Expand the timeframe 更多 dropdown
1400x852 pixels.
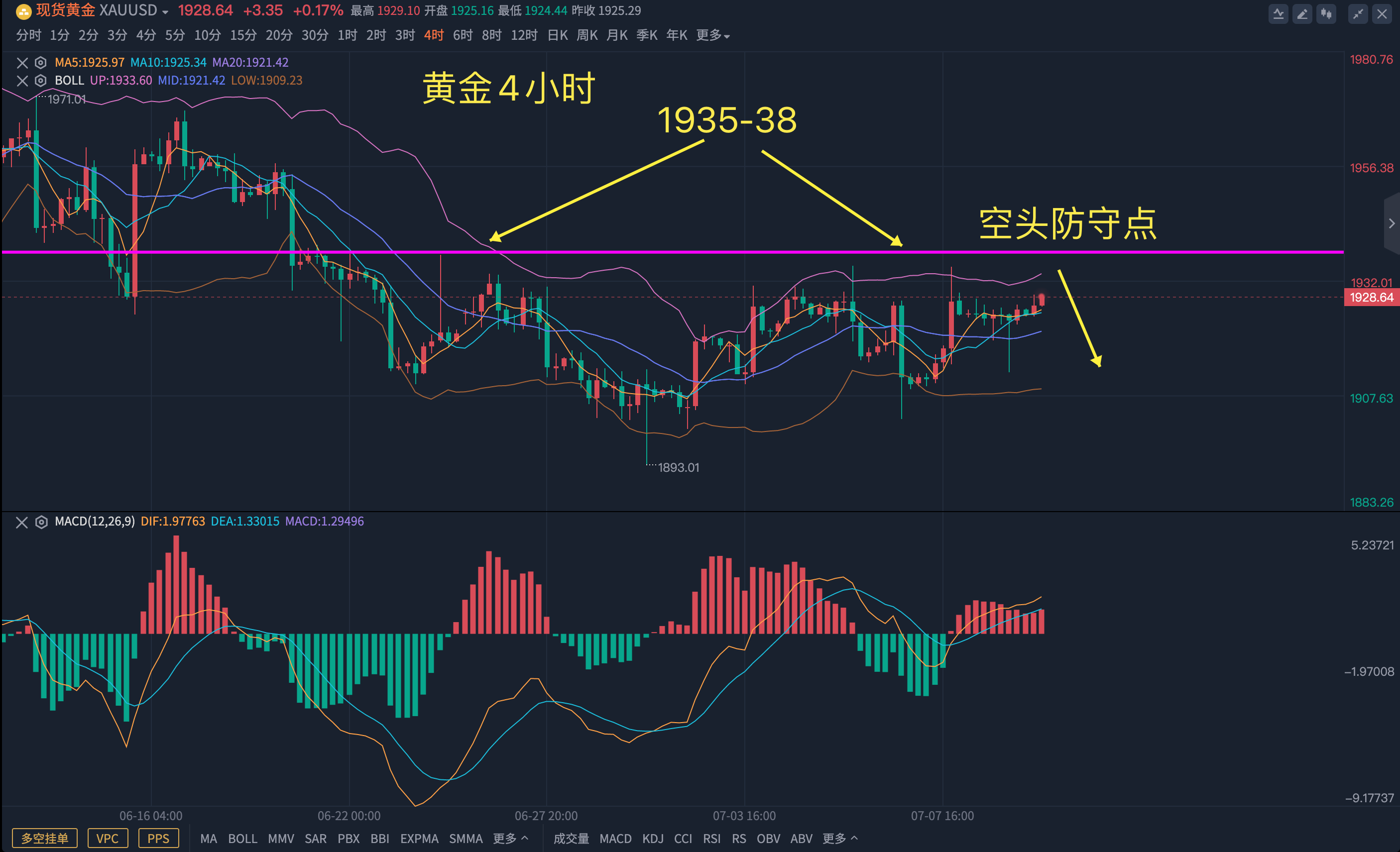click(x=712, y=36)
